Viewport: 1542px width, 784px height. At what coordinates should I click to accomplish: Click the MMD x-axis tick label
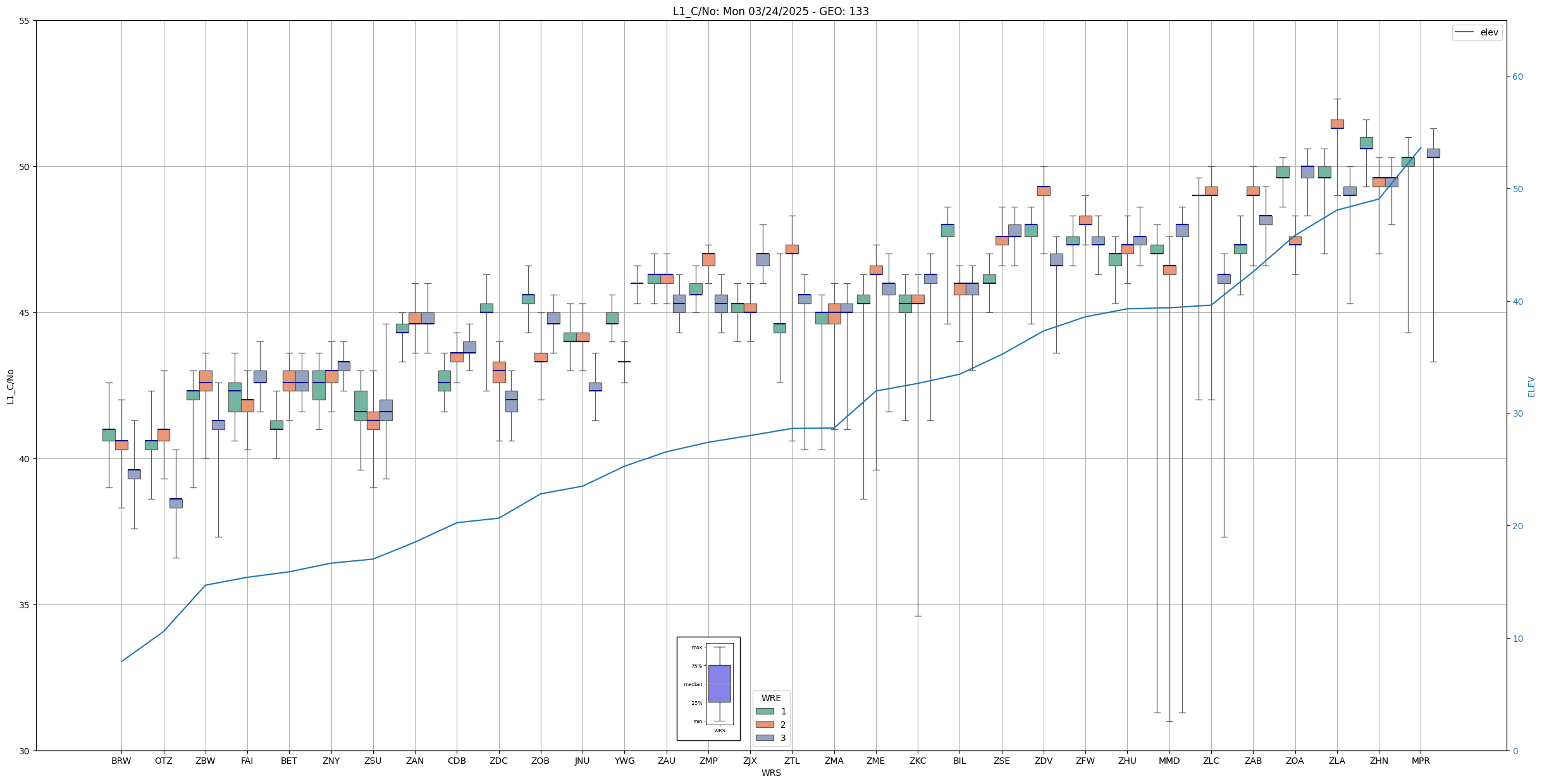click(x=1169, y=761)
